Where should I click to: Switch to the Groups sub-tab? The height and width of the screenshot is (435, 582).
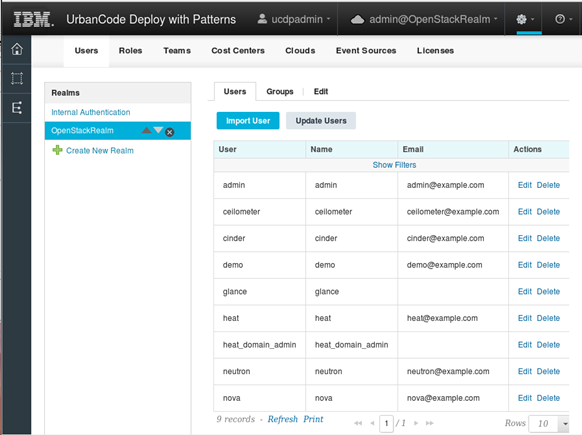280,92
